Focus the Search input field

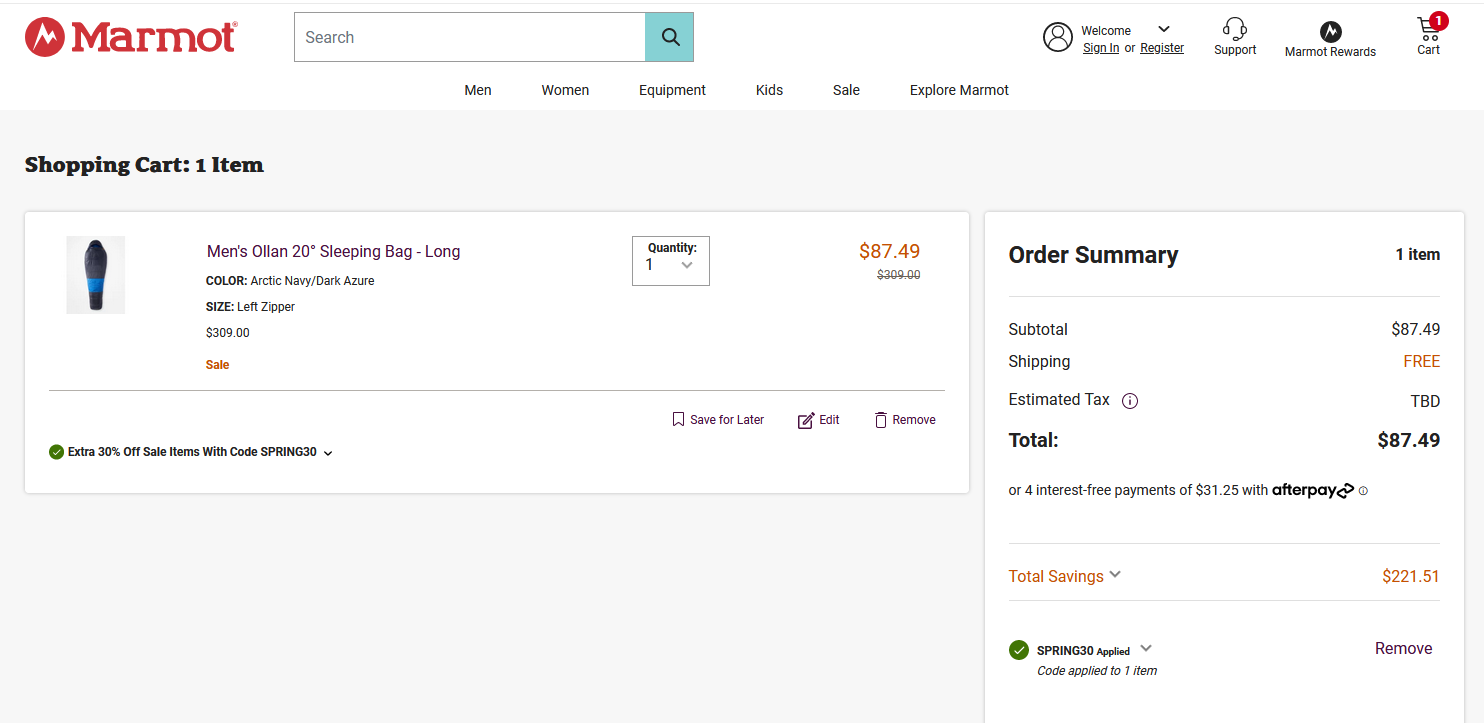pos(470,37)
